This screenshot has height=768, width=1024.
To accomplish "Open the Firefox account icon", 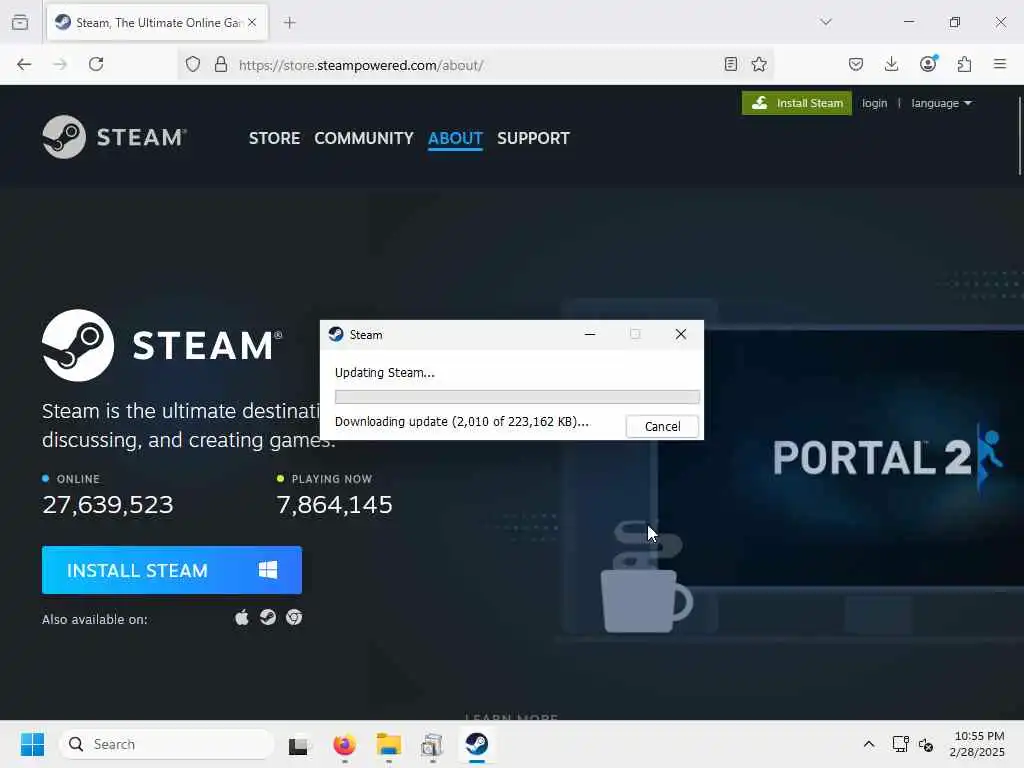I will pyautogui.click(x=928, y=63).
